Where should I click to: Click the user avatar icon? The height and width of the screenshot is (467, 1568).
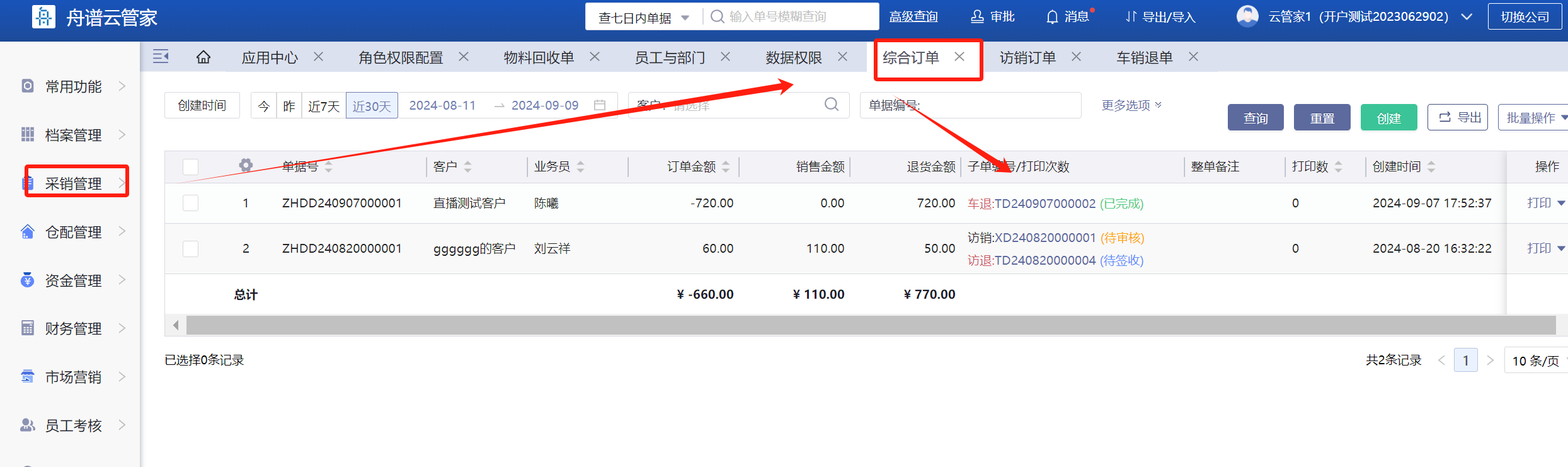click(1247, 16)
